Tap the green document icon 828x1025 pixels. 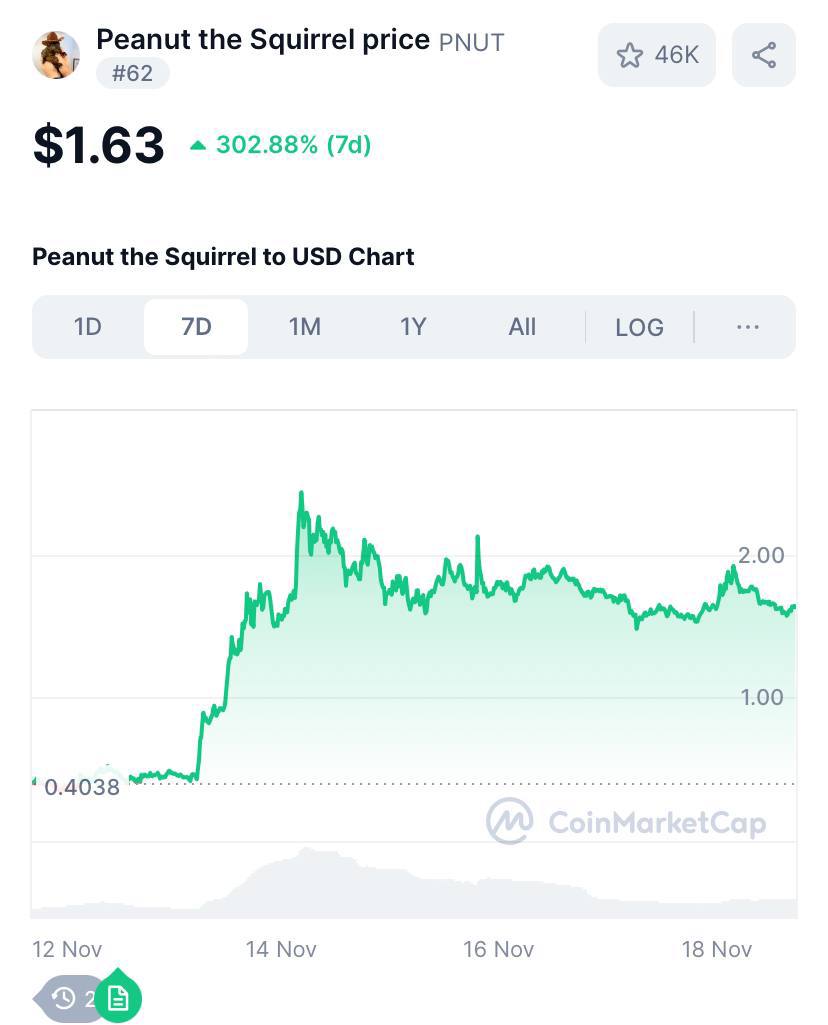point(118,998)
